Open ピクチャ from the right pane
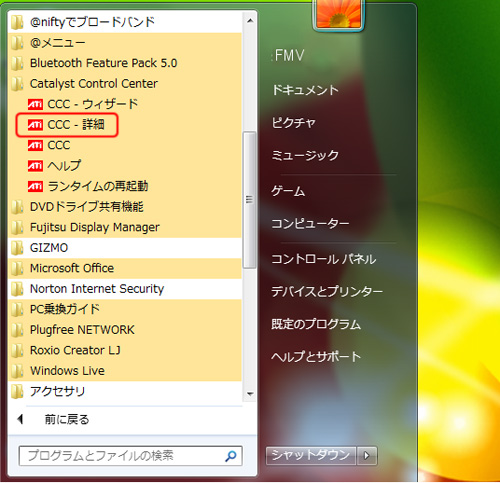This screenshot has height=483, width=500. coord(293,123)
